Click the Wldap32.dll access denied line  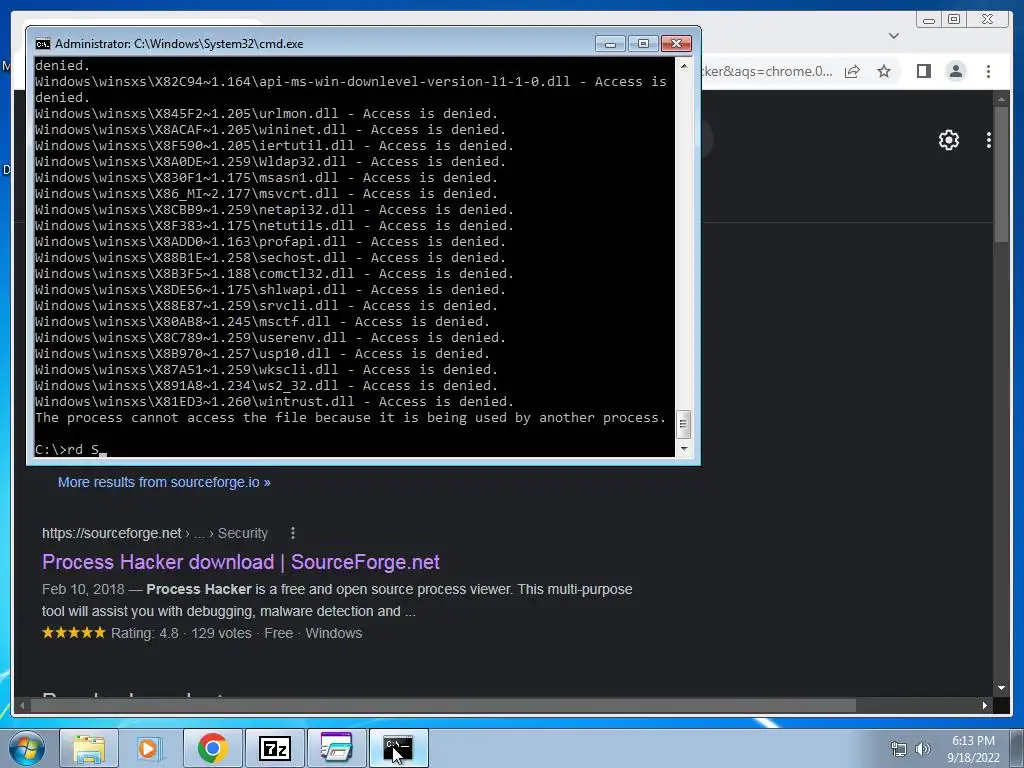click(x=270, y=162)
